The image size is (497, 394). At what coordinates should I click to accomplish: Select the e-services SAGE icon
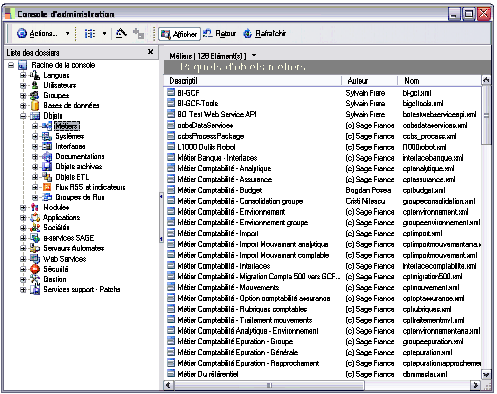point(35,238)
